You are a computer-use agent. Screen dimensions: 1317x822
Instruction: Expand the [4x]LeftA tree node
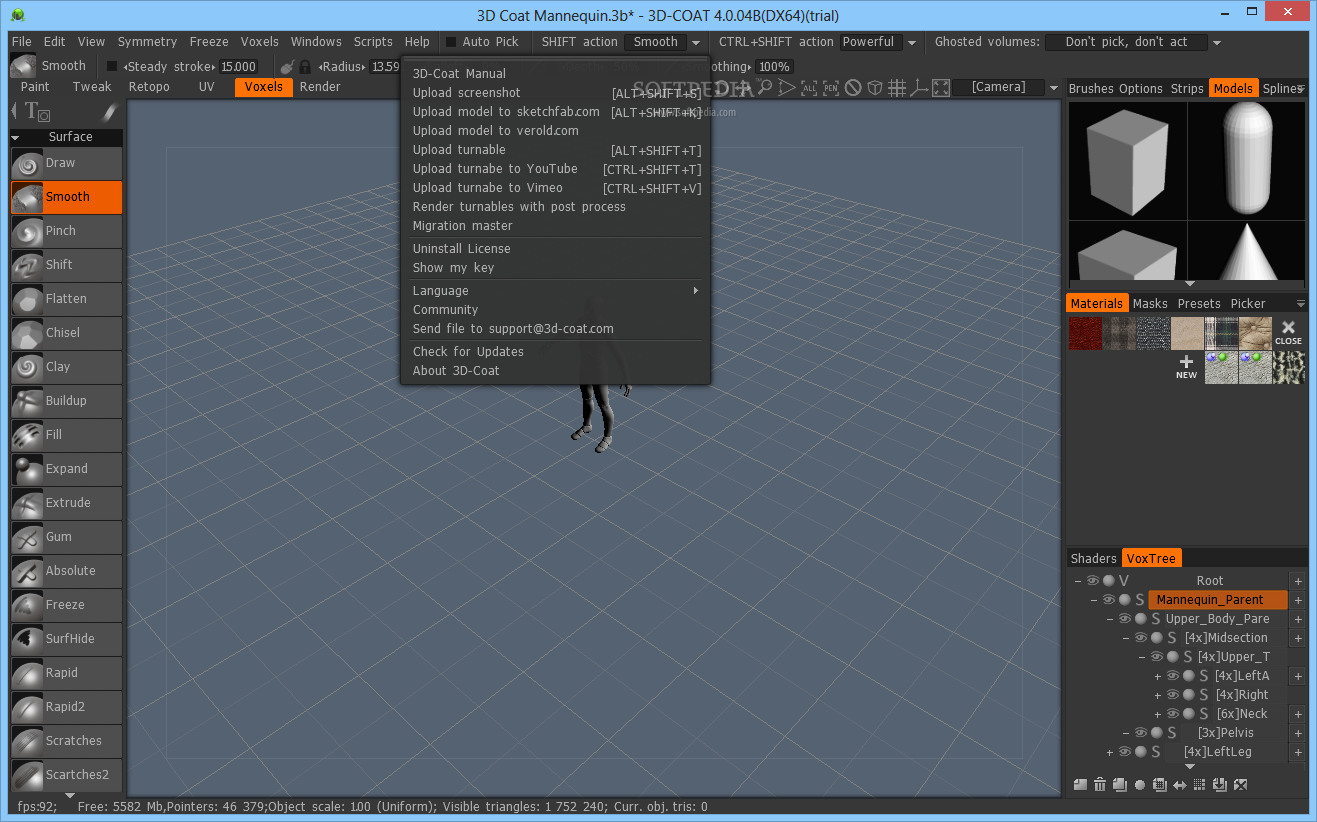pyautogui.click(x=1158, y=677)
